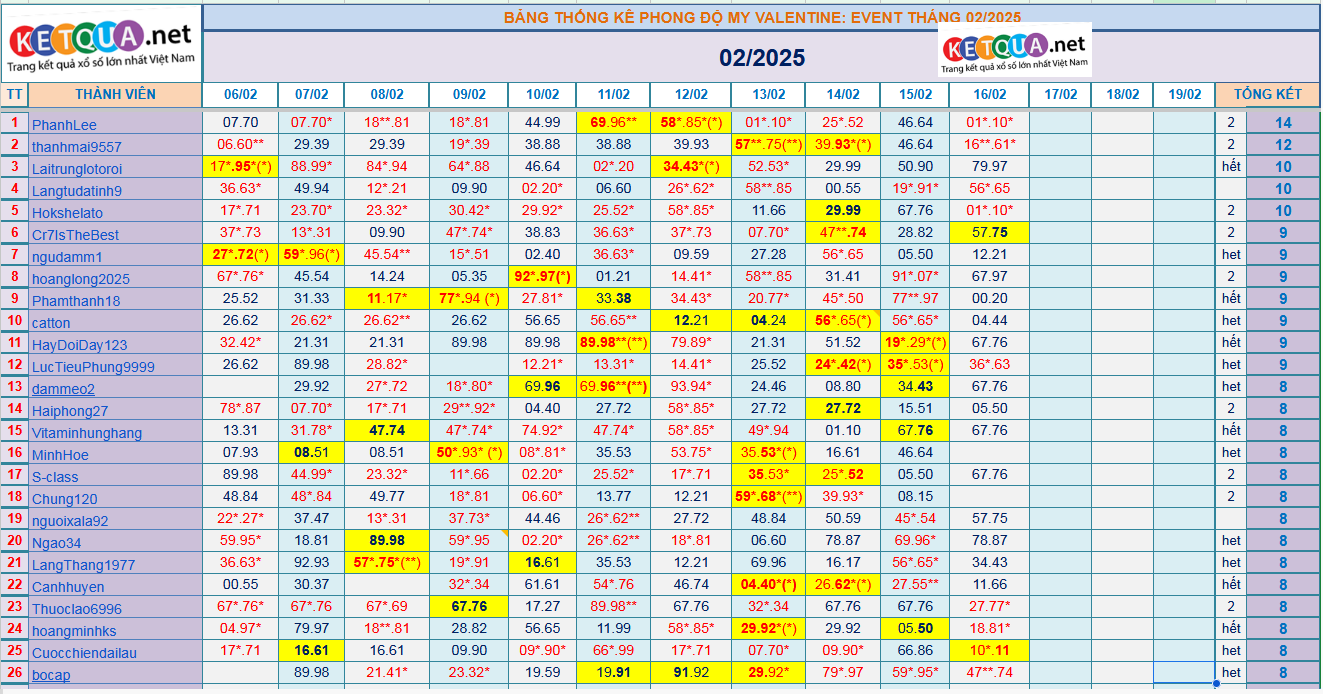
Task: Click member name 'Laitrunglotoroi'
Action: click(x=77, y=169)
